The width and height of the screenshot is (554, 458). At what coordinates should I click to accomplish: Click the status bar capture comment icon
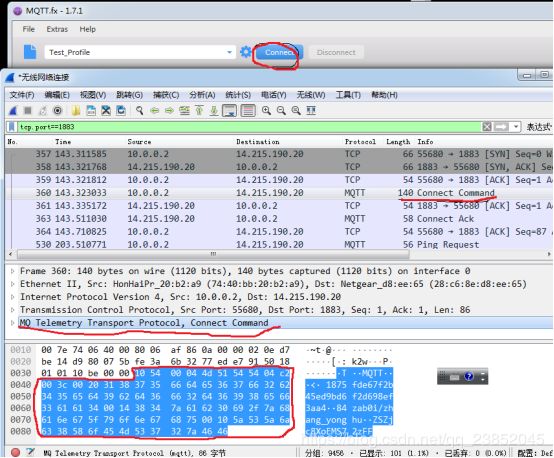pyautogui.click(x=30, y=452)
